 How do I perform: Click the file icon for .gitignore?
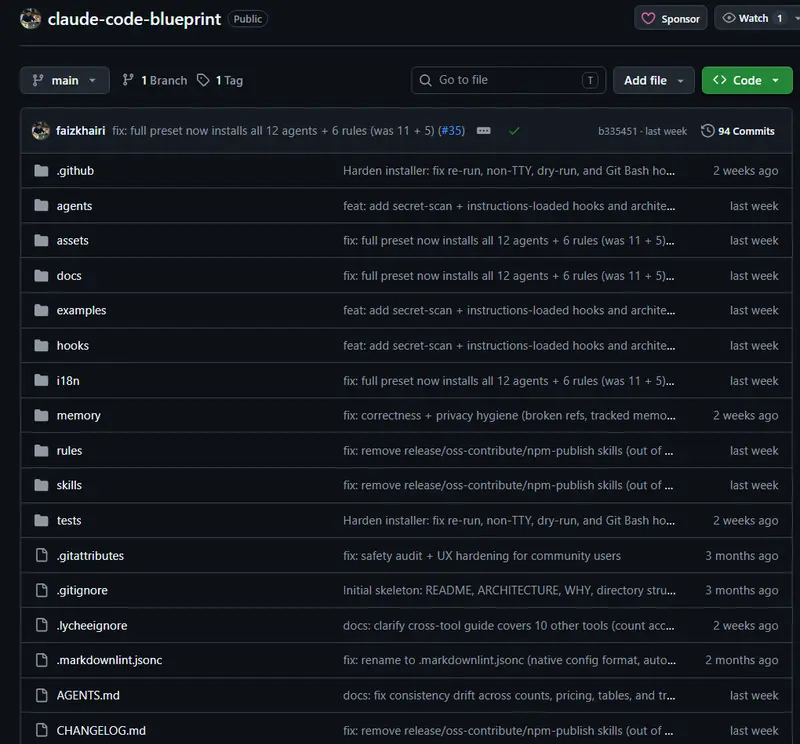(x=41, y=590)
